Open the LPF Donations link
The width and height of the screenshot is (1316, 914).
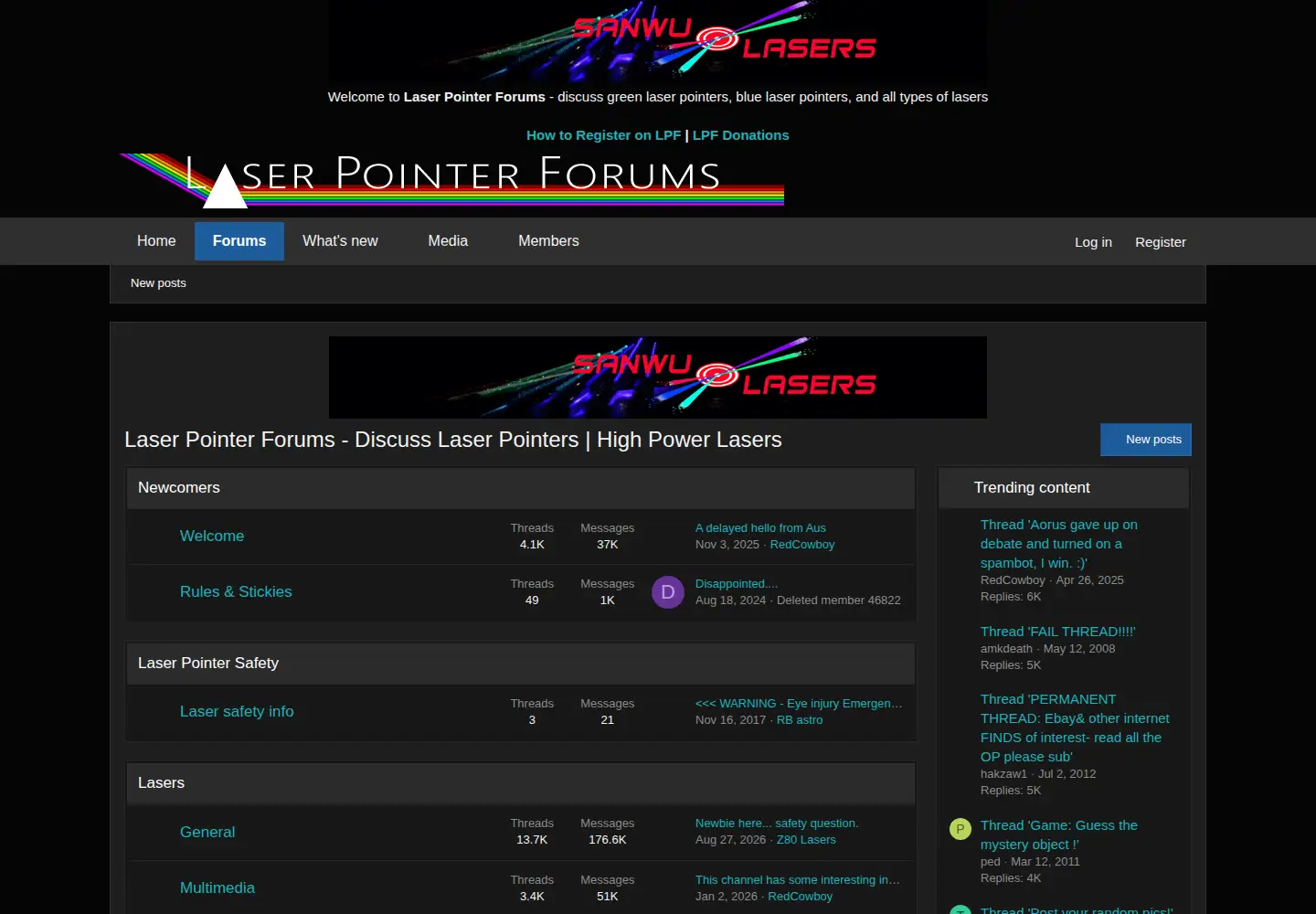pyautogui.click(x=740, y=135)
